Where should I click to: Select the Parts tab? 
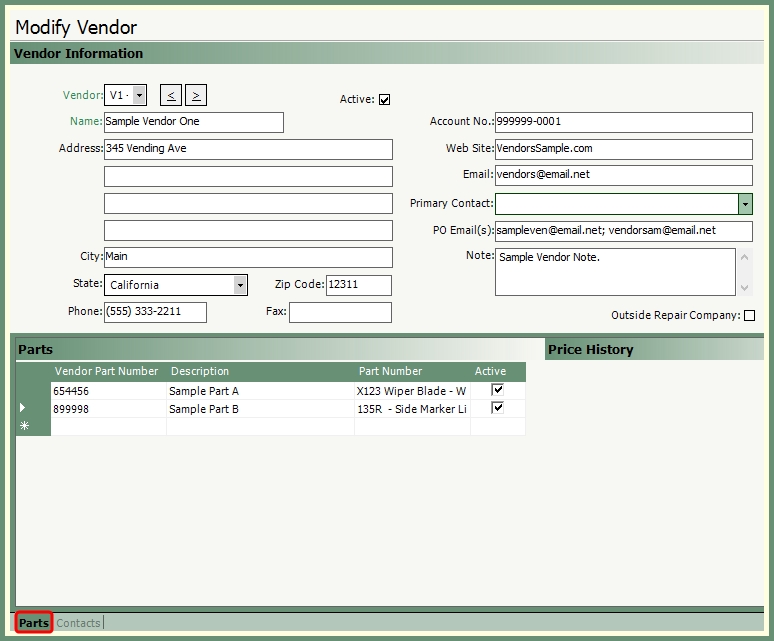34,623
